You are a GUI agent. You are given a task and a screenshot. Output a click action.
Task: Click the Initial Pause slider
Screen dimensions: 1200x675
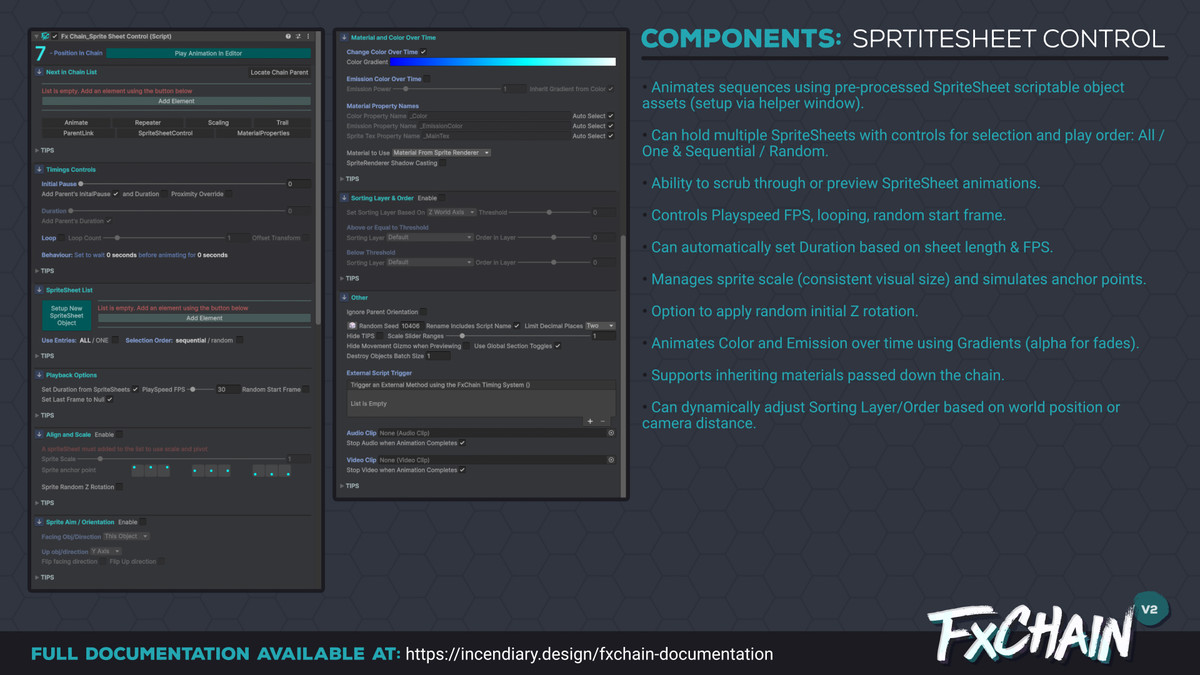[182, 184]
